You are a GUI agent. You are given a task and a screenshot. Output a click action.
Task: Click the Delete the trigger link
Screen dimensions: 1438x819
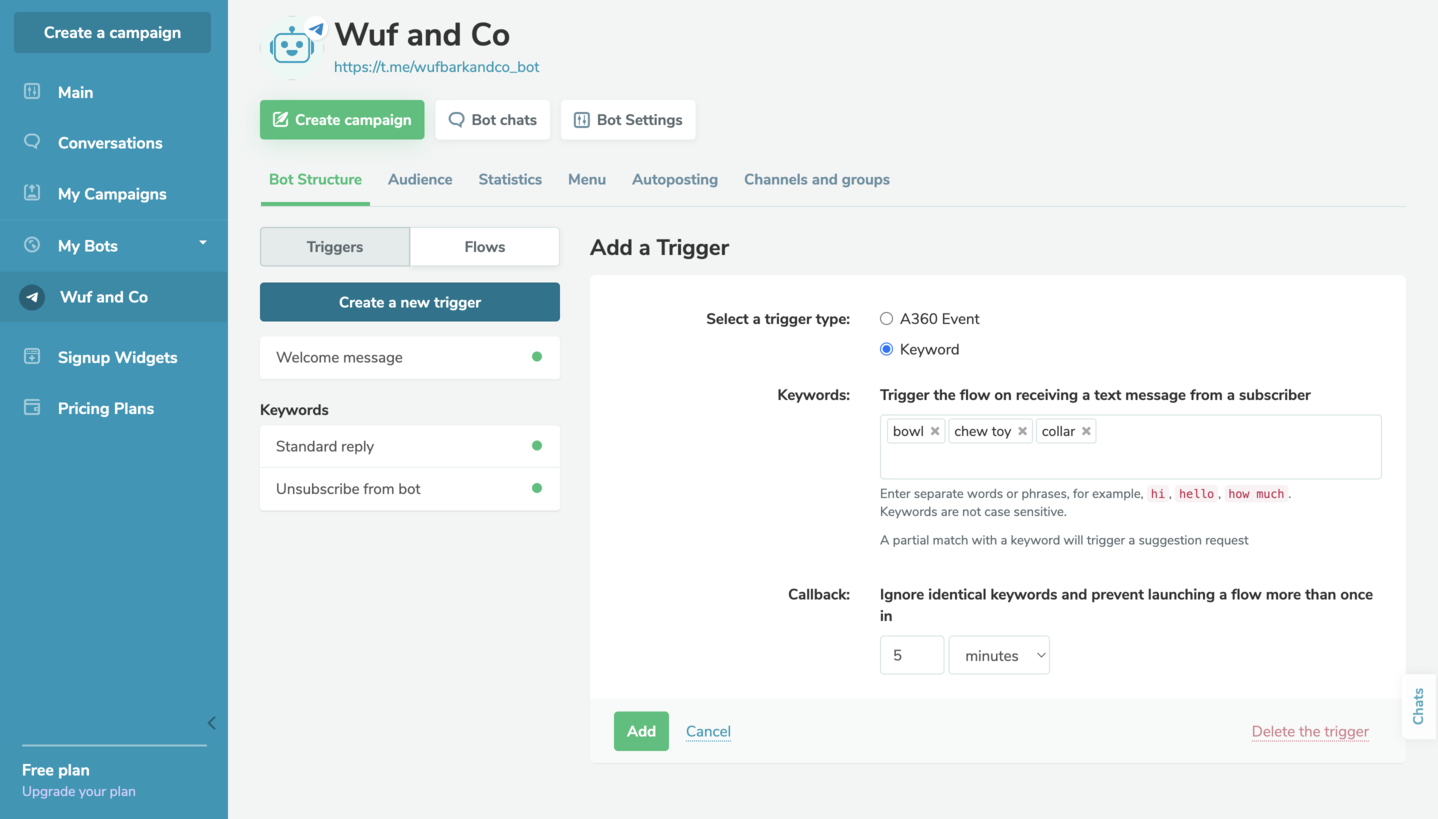[x=1309, y=731]
